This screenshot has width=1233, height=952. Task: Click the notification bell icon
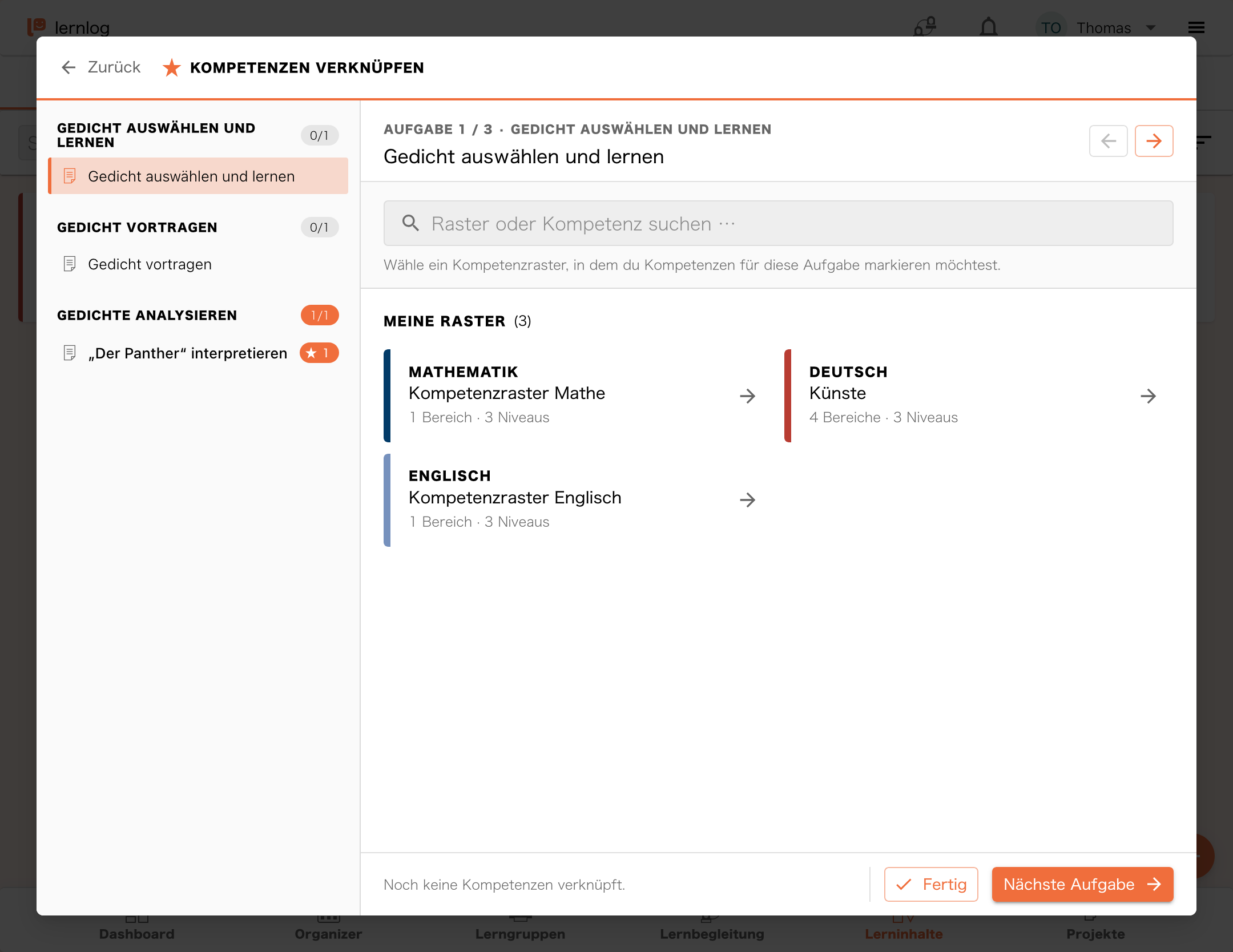click(989, 27)
